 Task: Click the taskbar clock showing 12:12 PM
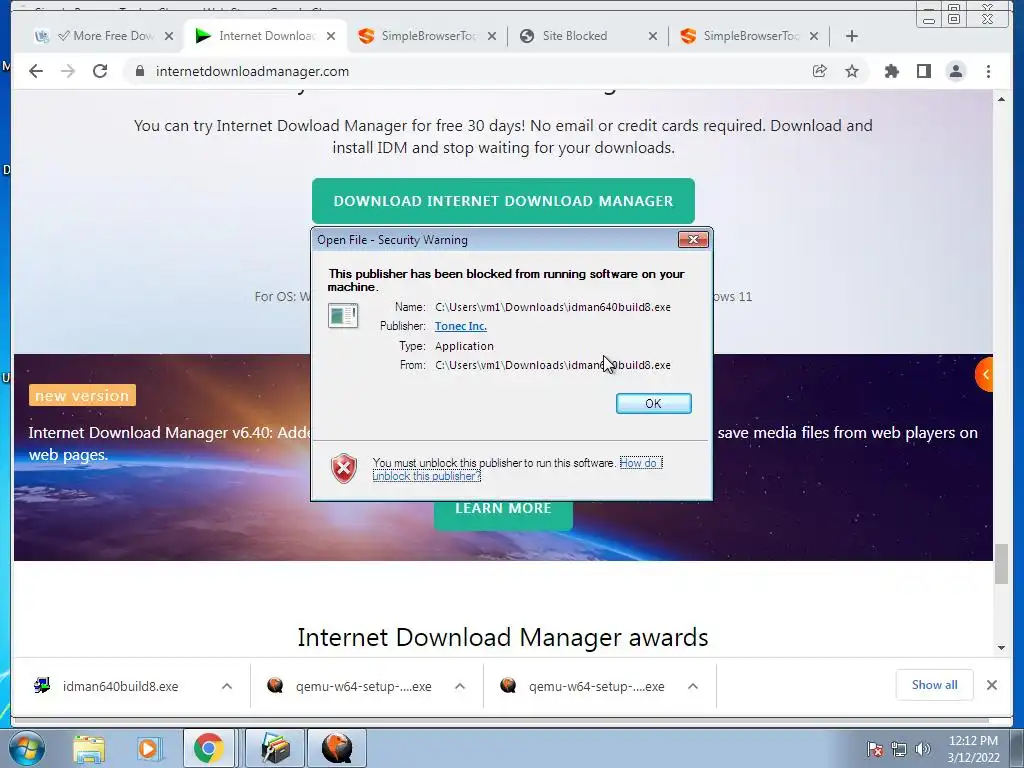973,749
